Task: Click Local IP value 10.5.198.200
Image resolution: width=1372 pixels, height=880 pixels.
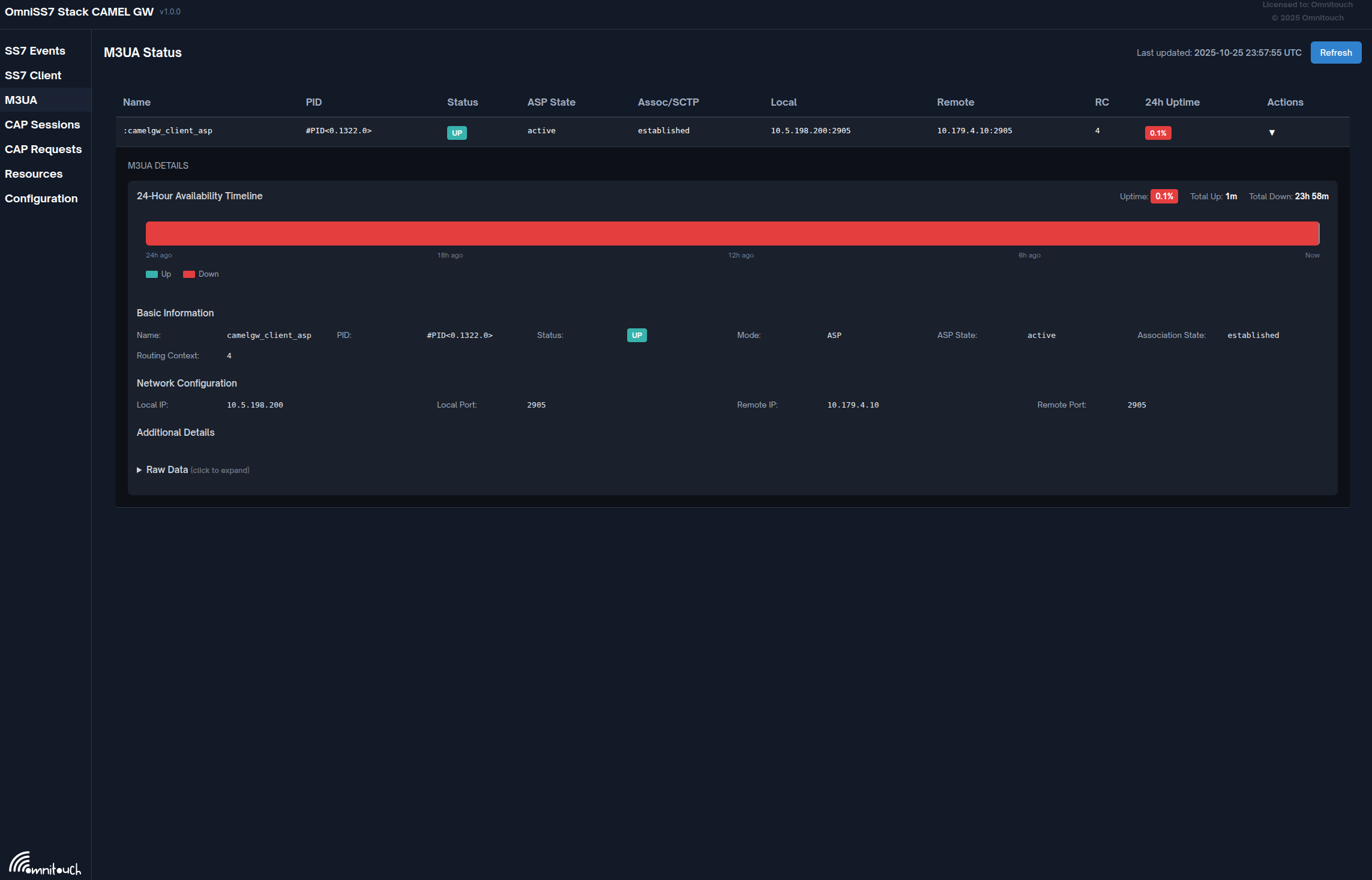Action: click(254, 405)
